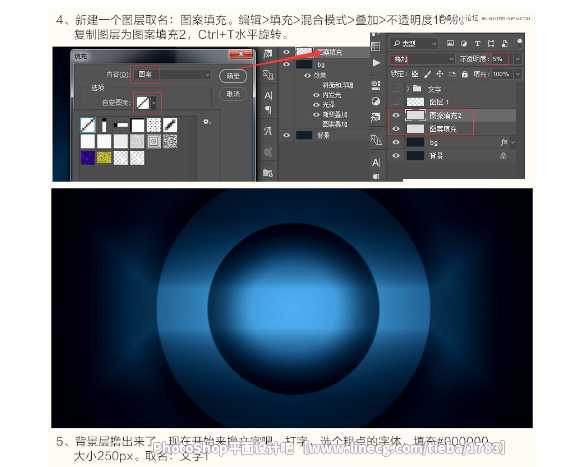Toggle eye of 内发光 effect
This screenshot has width=561, height=467.
pos(316,95)
